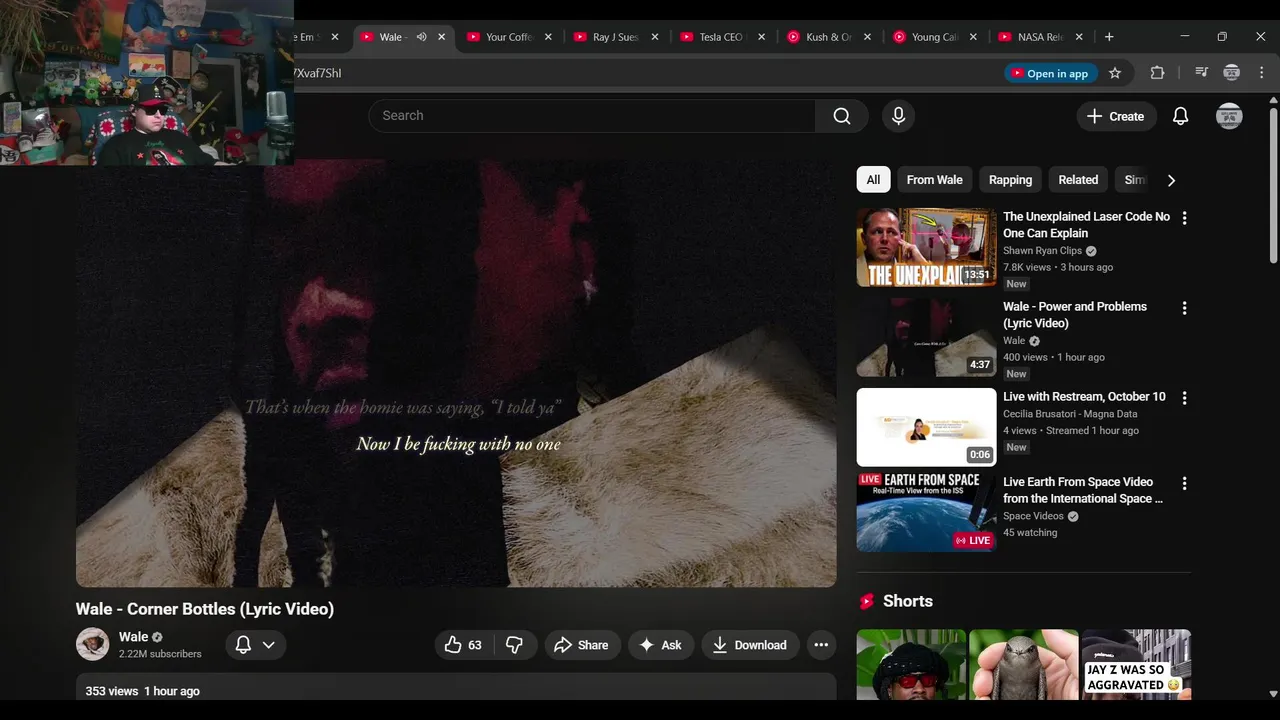Viewport: 1280px width, 720px height.
Task: Close the Young Cal tab
Action: coord(973,37)
